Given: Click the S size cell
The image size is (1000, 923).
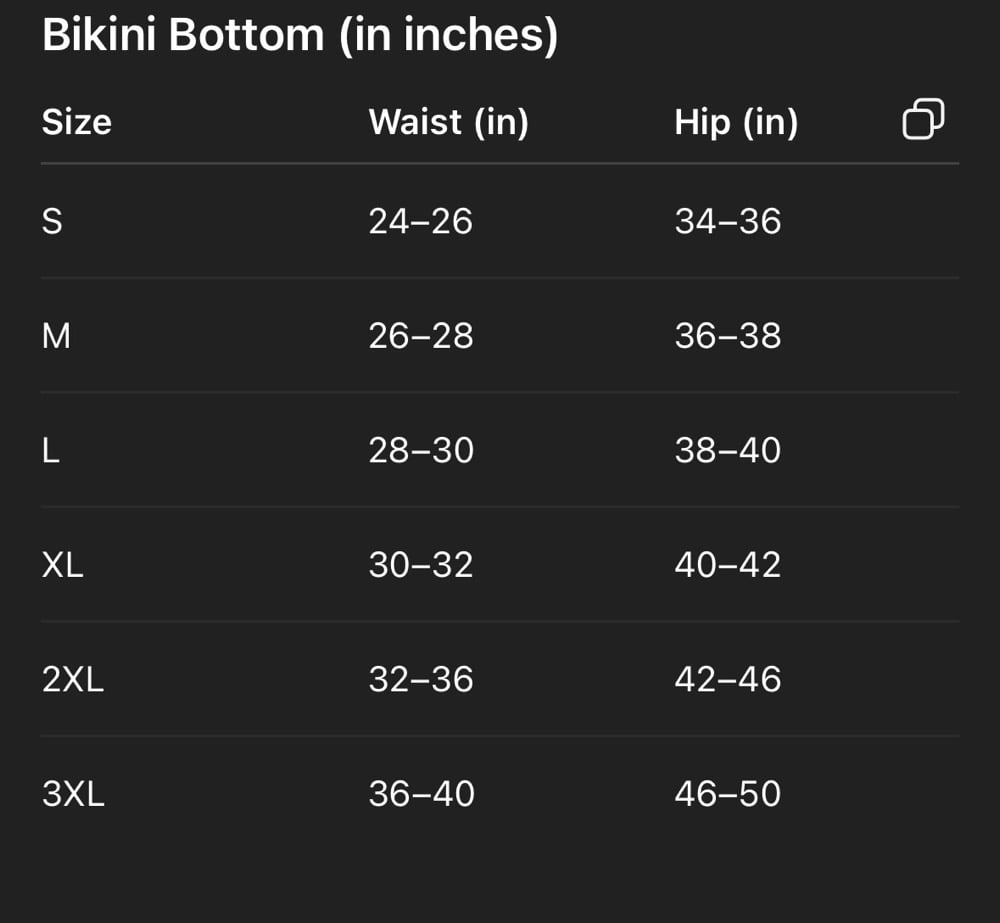Looking at the screenshot, I should pos(52,221).
